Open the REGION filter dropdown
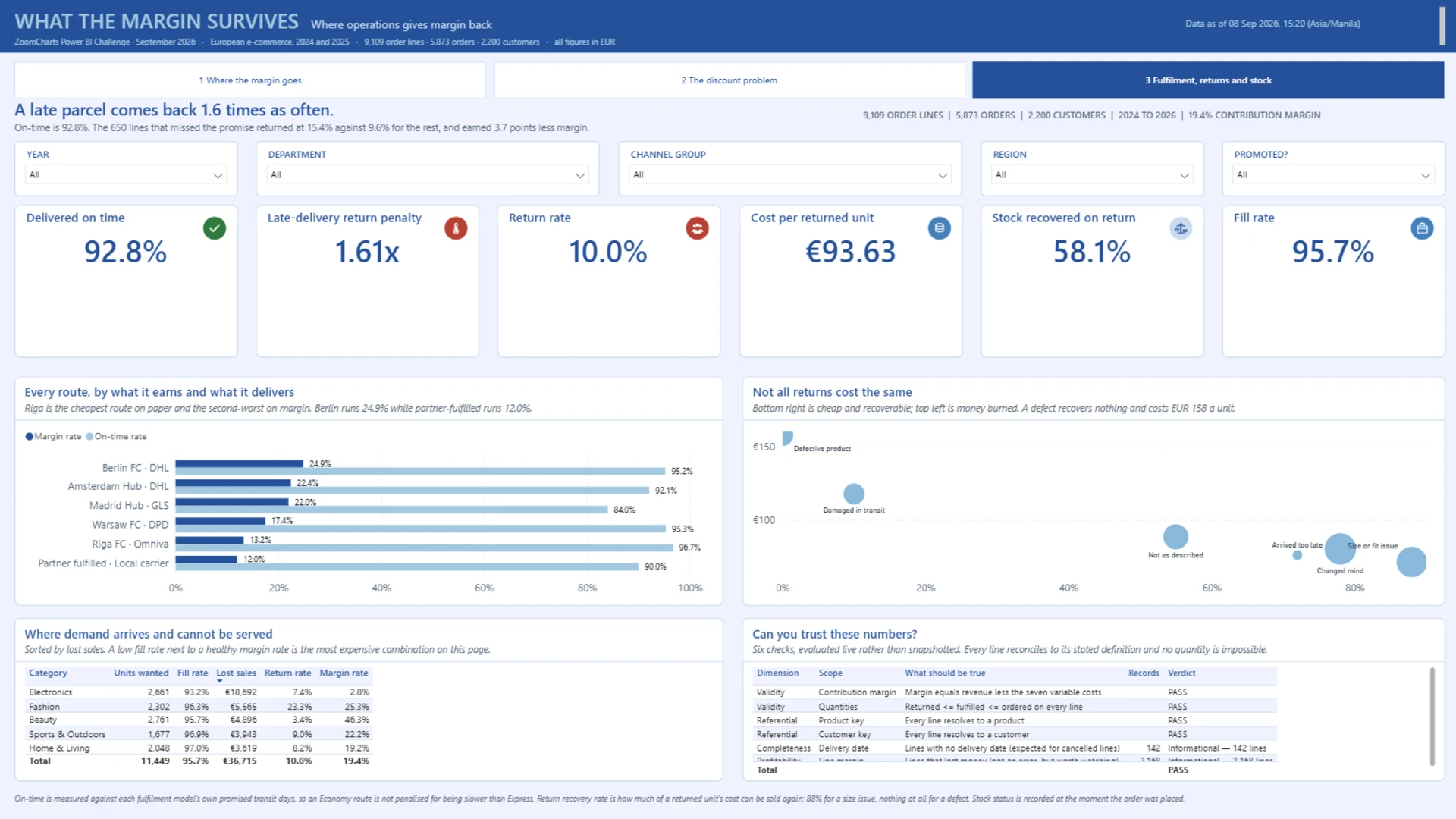Screen dimensions: 1456x819 point(1092,175)
